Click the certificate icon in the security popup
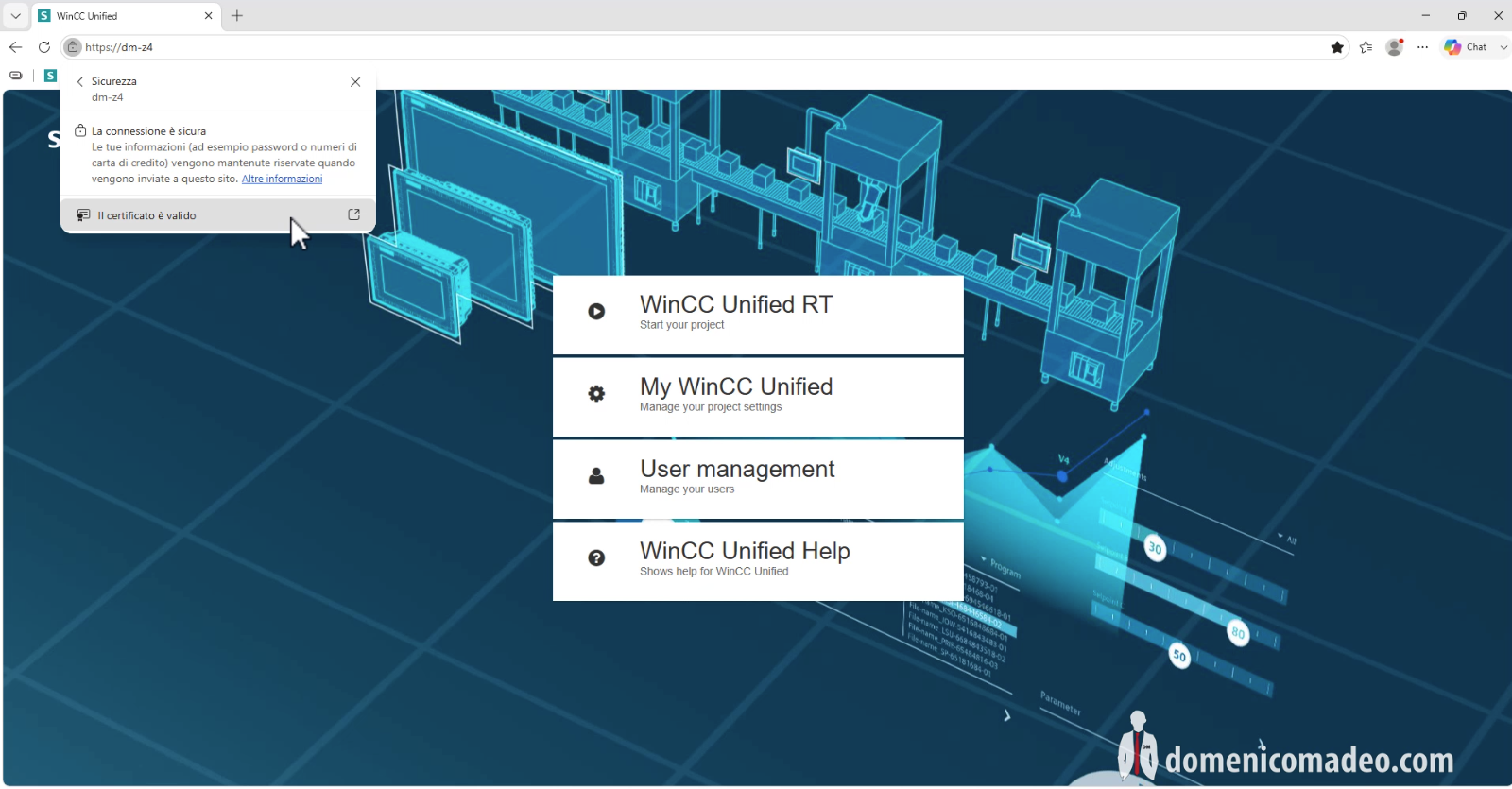Viewport: 1512px width, 789px height. 83,215
